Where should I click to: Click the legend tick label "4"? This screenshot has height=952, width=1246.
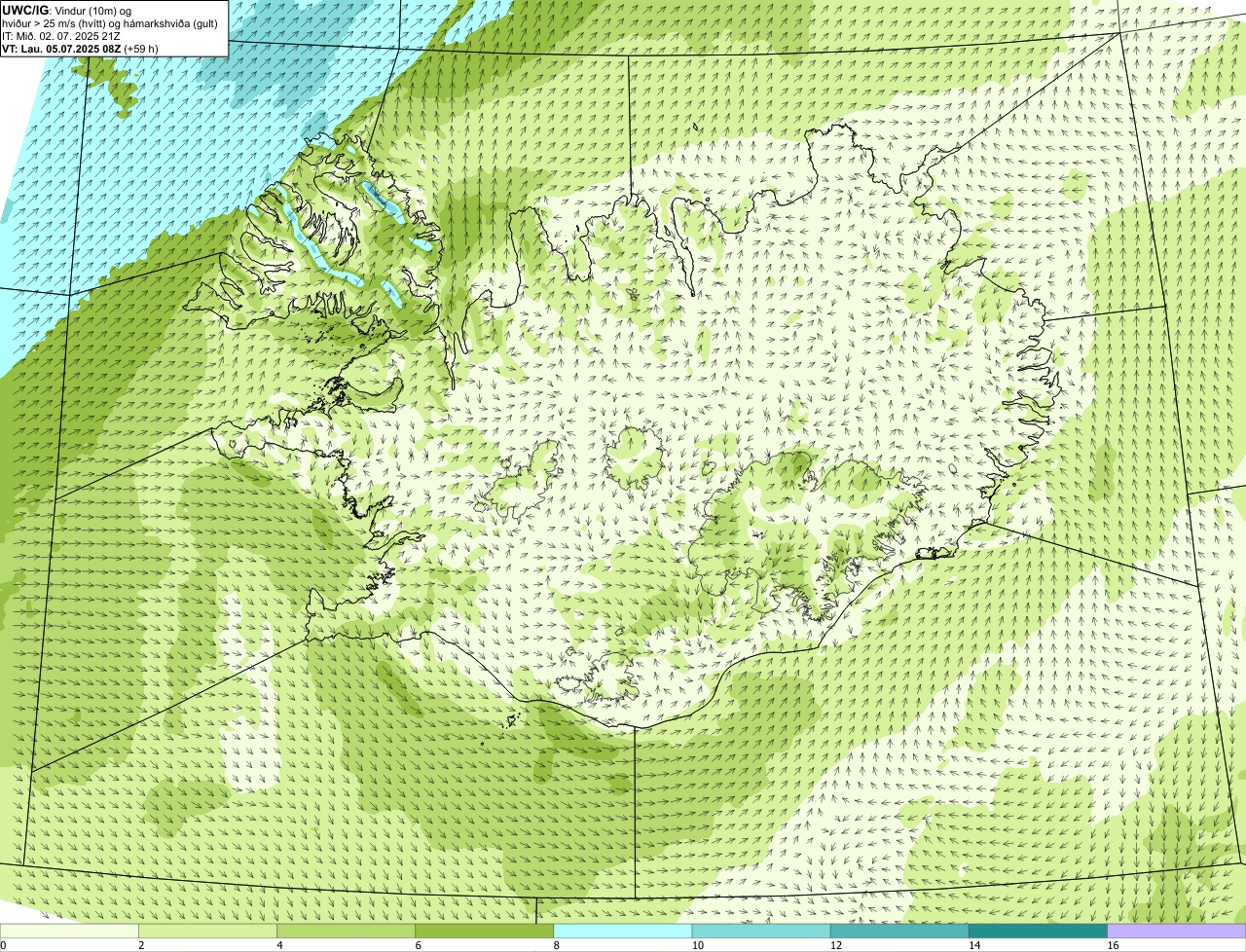[279, 945]
